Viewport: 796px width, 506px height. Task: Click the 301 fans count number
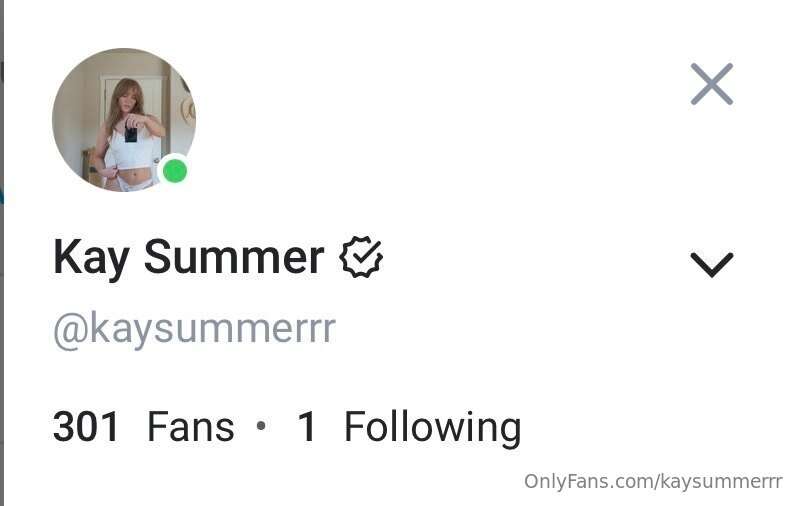coord(86,427)
